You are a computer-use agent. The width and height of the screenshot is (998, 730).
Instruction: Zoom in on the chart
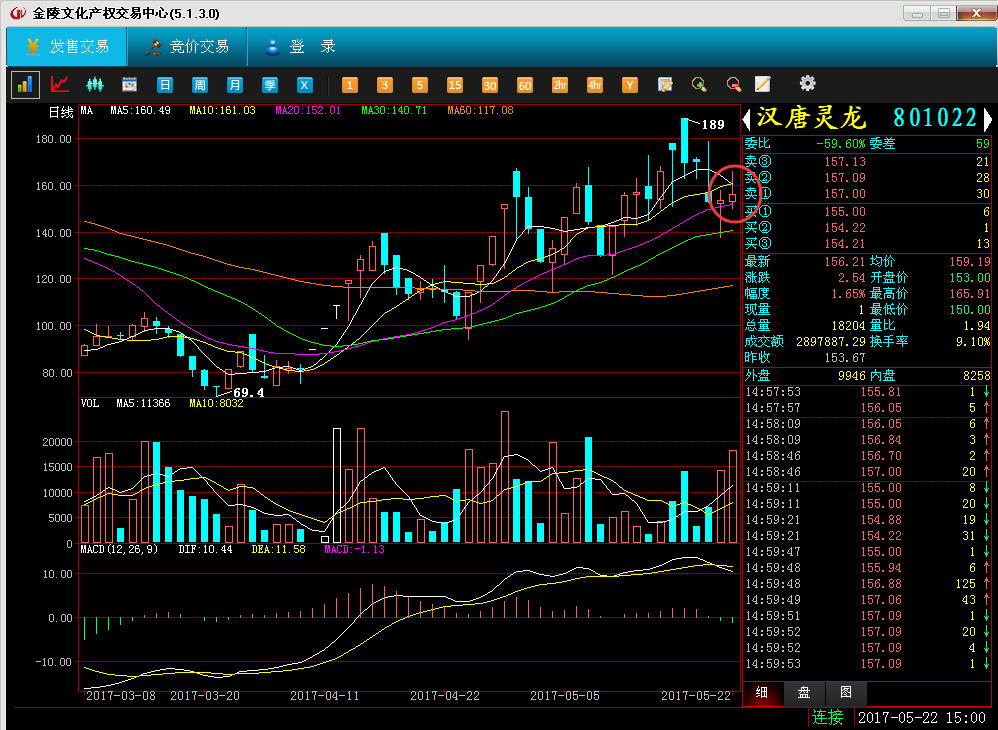699,84
